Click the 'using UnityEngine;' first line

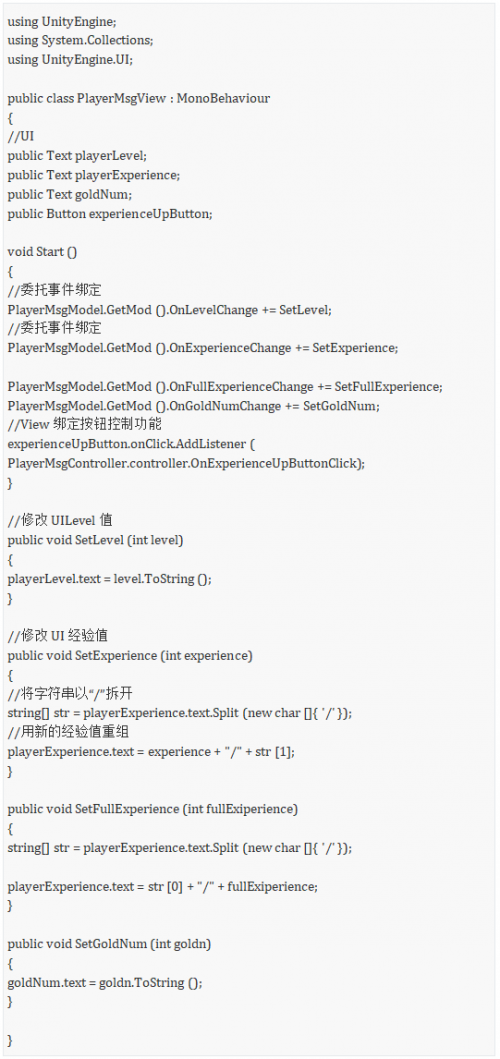62,22
